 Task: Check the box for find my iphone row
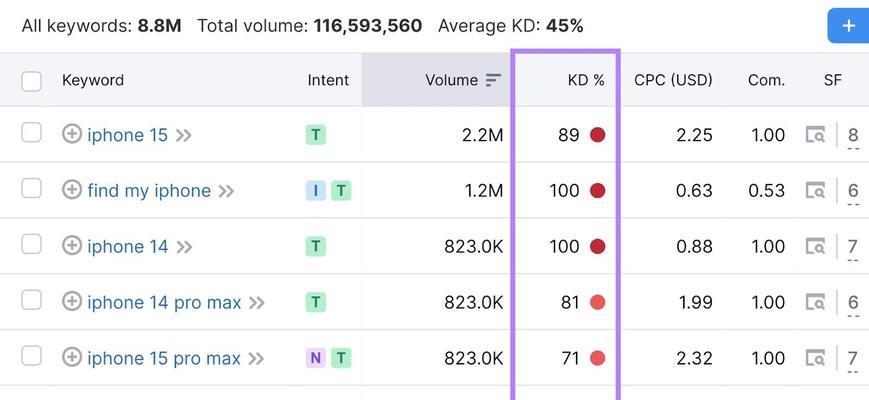point(32,188)
